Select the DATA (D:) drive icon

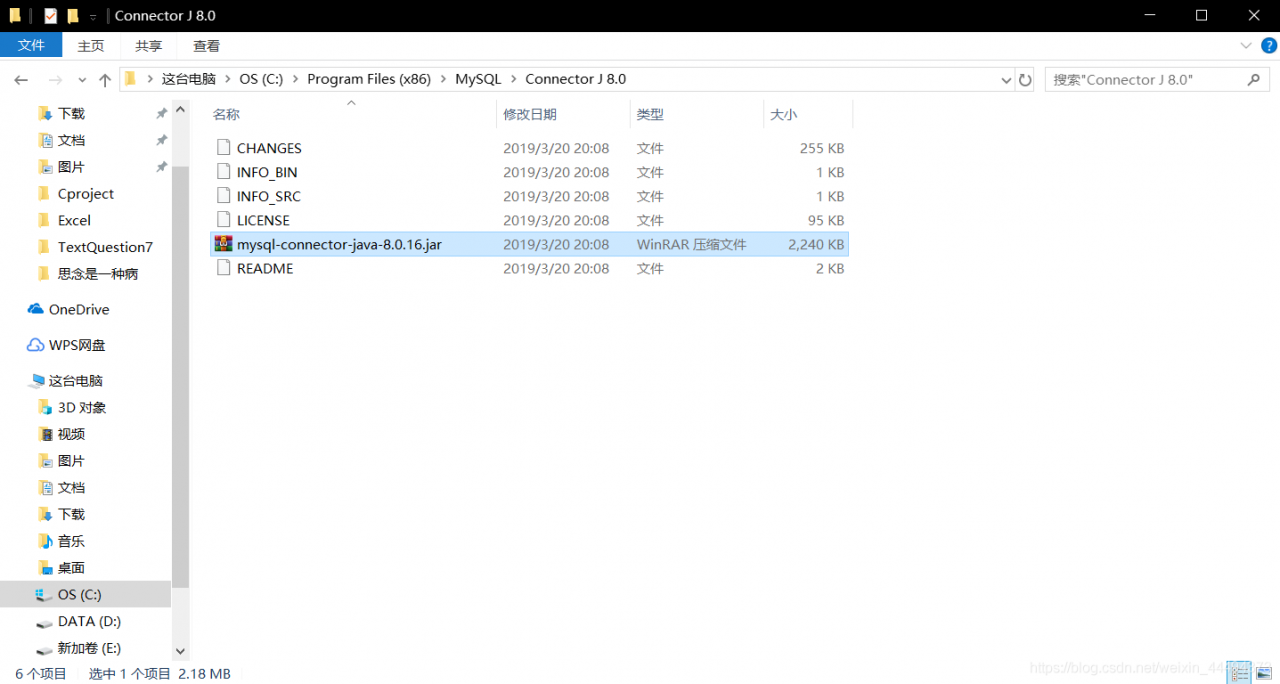(x=45, y=622)
